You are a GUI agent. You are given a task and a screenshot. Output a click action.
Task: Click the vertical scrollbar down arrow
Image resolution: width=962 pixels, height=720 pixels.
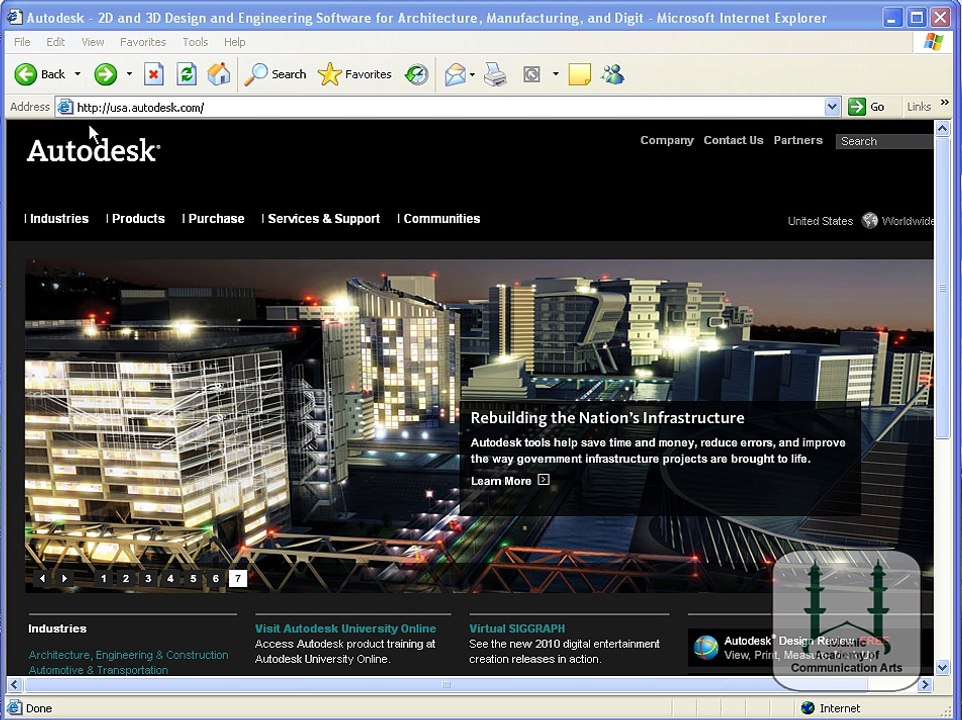(942, 667)
